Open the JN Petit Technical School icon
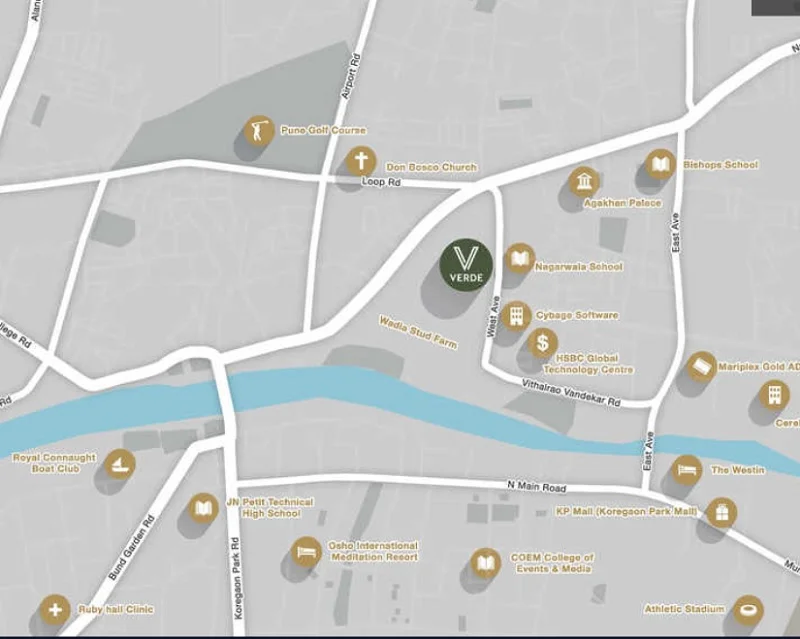 click(204, 509)
